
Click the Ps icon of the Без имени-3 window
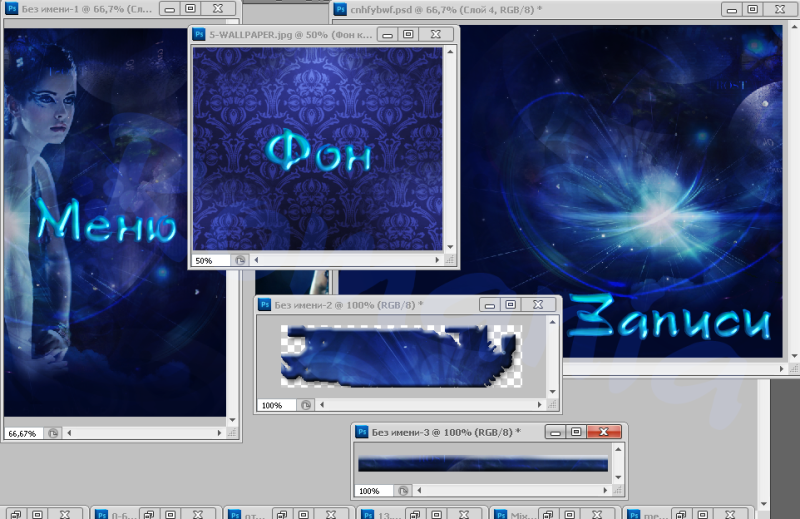point(362,432)
